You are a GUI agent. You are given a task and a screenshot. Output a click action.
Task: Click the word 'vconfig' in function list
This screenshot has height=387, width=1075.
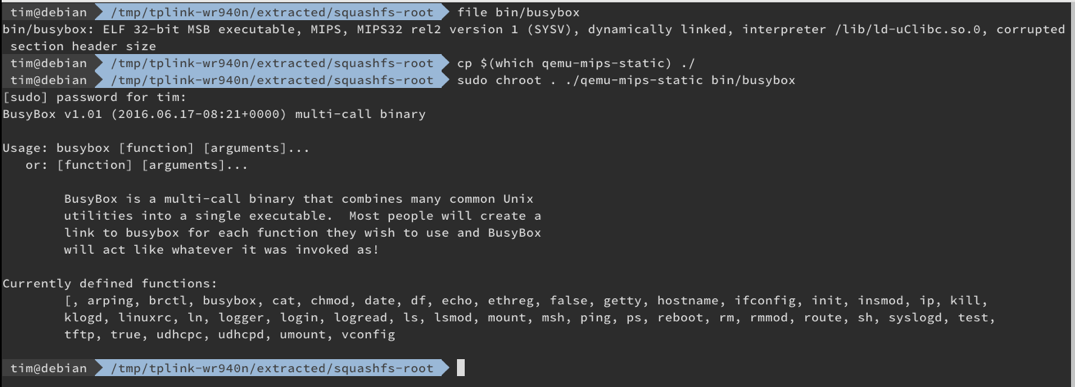[x=371, y=335]
